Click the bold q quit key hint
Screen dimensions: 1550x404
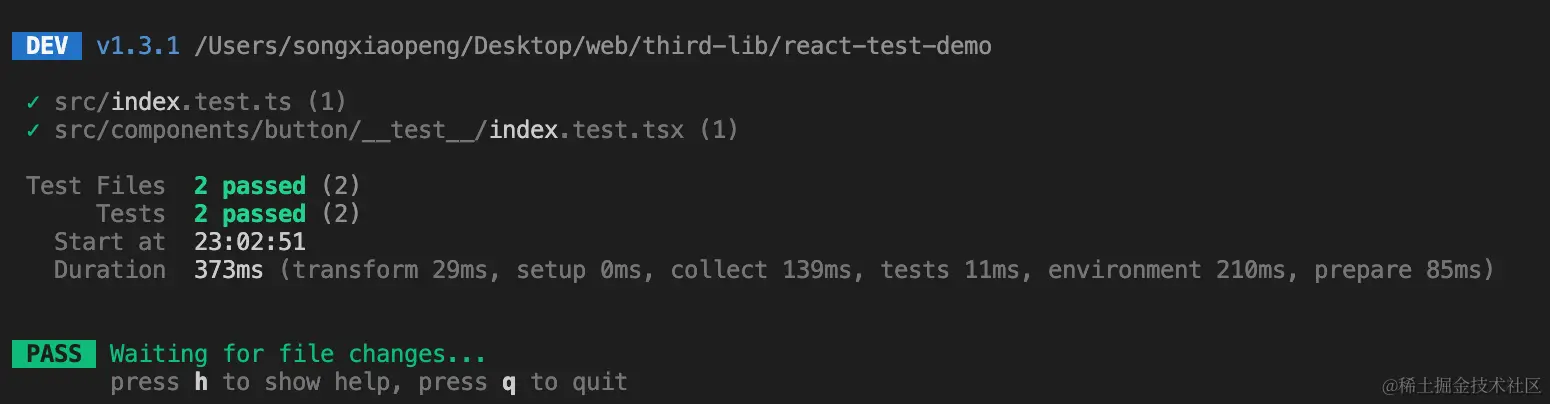[x=509, y=383]
